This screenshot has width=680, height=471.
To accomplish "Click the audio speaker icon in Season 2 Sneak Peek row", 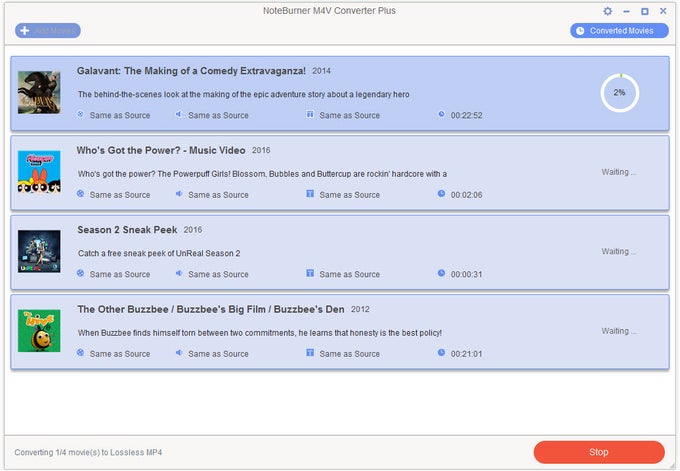I will click(x=178, y=273).
